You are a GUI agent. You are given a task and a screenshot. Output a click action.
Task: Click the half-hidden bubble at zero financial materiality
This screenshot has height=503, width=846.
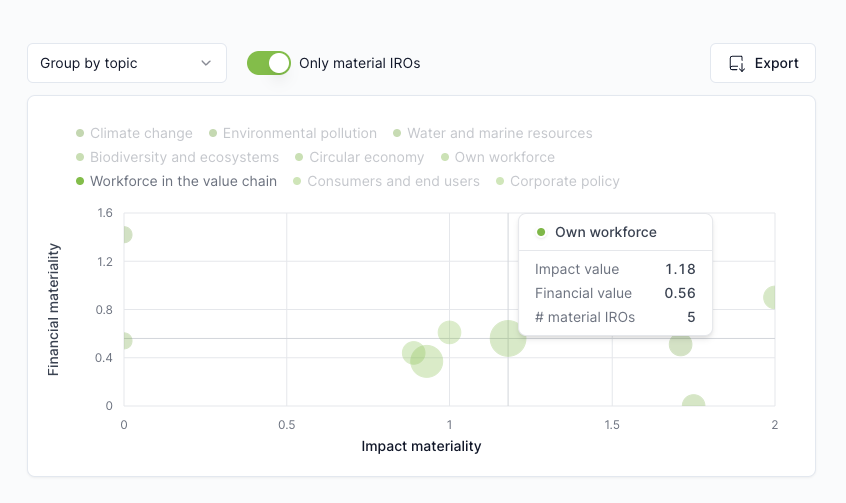click(693, 401)
